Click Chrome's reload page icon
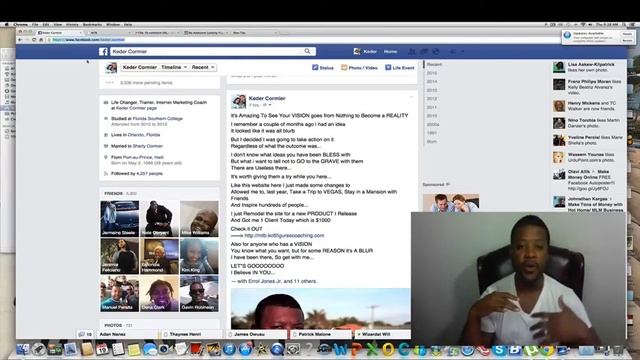The height and width of the screenshot is (360, 640). coord(34,40)
